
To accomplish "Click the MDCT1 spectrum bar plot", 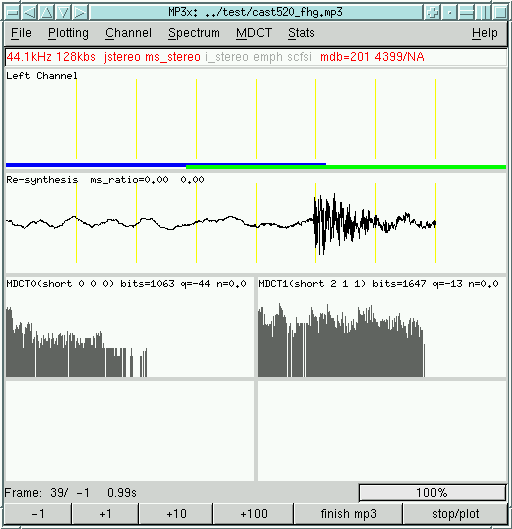I will (x=341, y=340).
